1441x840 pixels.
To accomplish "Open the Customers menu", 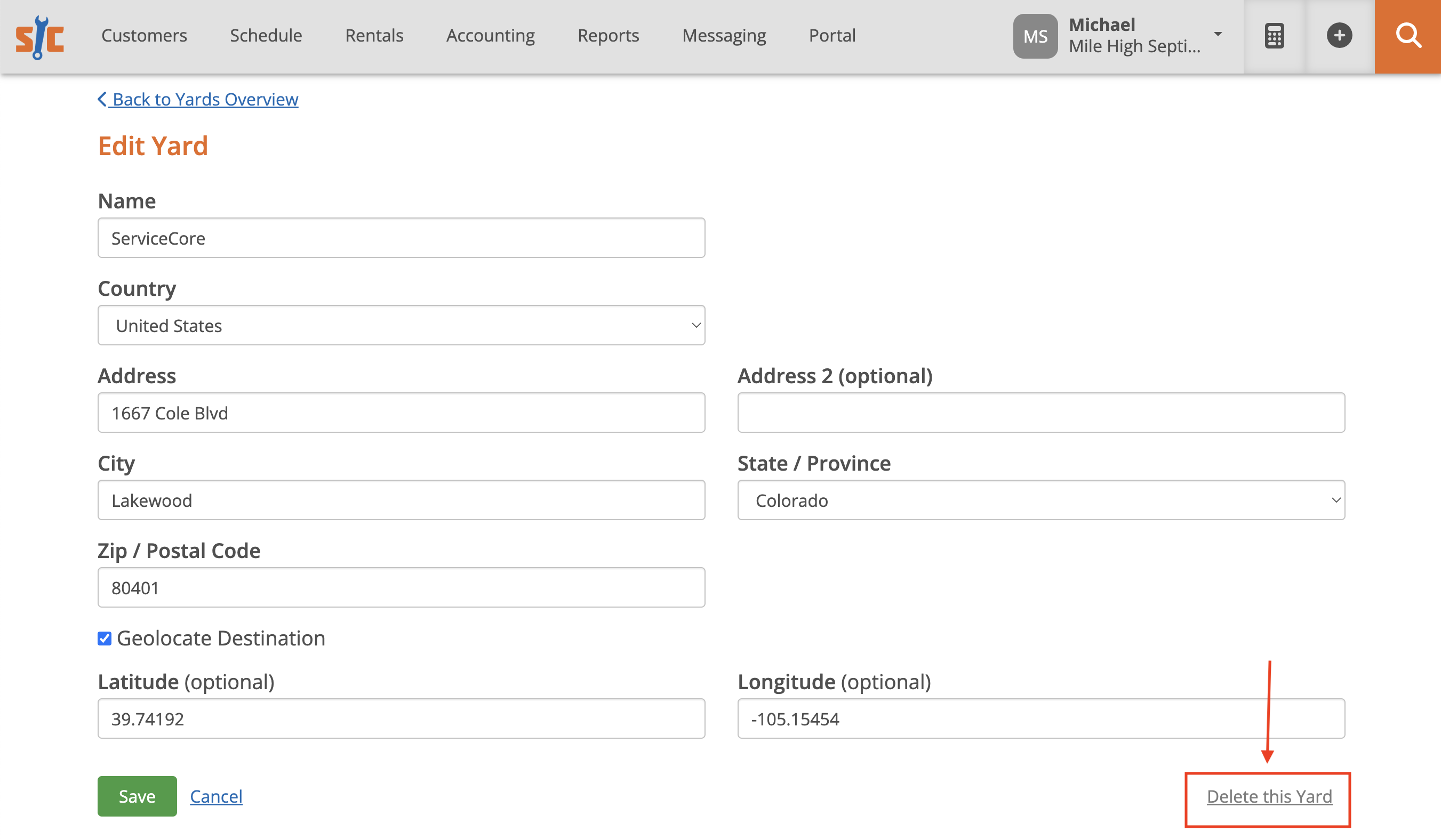I will pos(144,35).
